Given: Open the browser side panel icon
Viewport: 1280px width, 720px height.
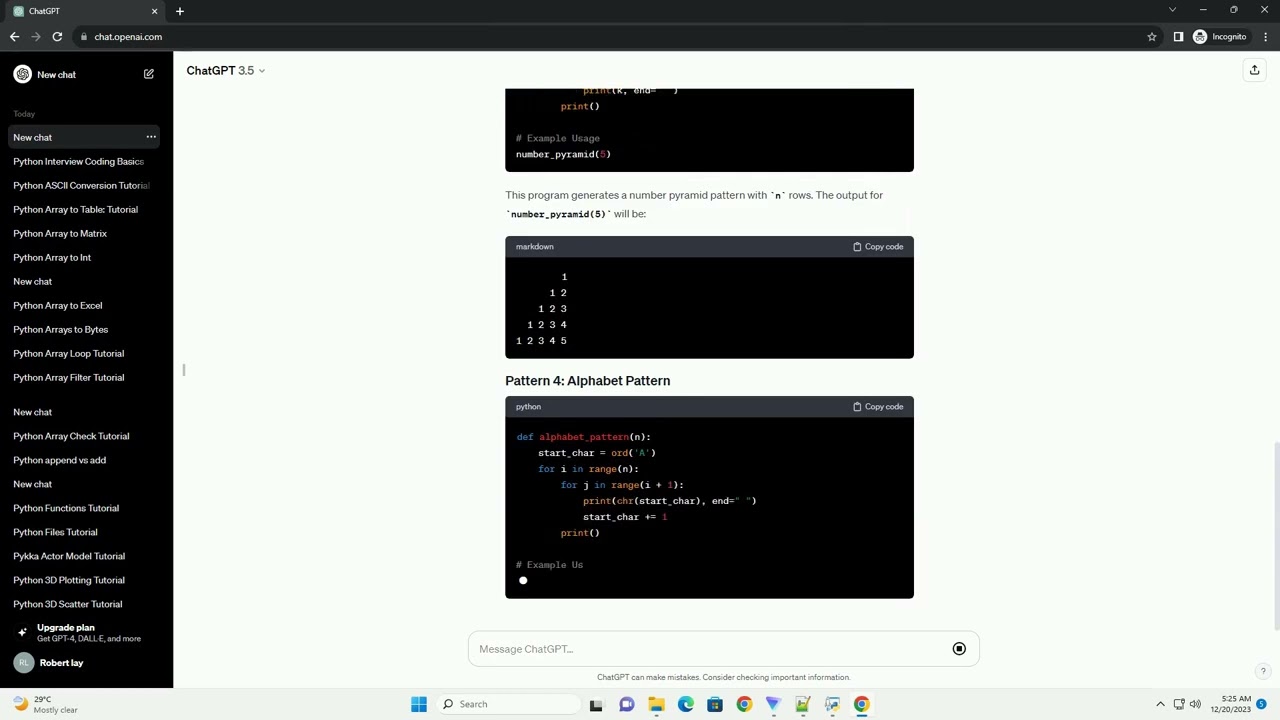Looking at the screenshot, I should click(x=1178, y=37).
